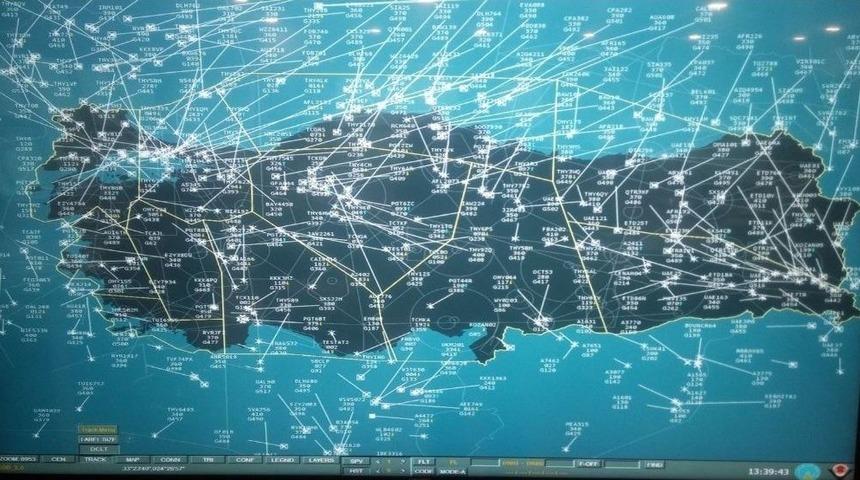Screen dimensions: 860x480
Task: Toggle the HST history trail button
Action: pyautogui.click(x=357, y=470)
